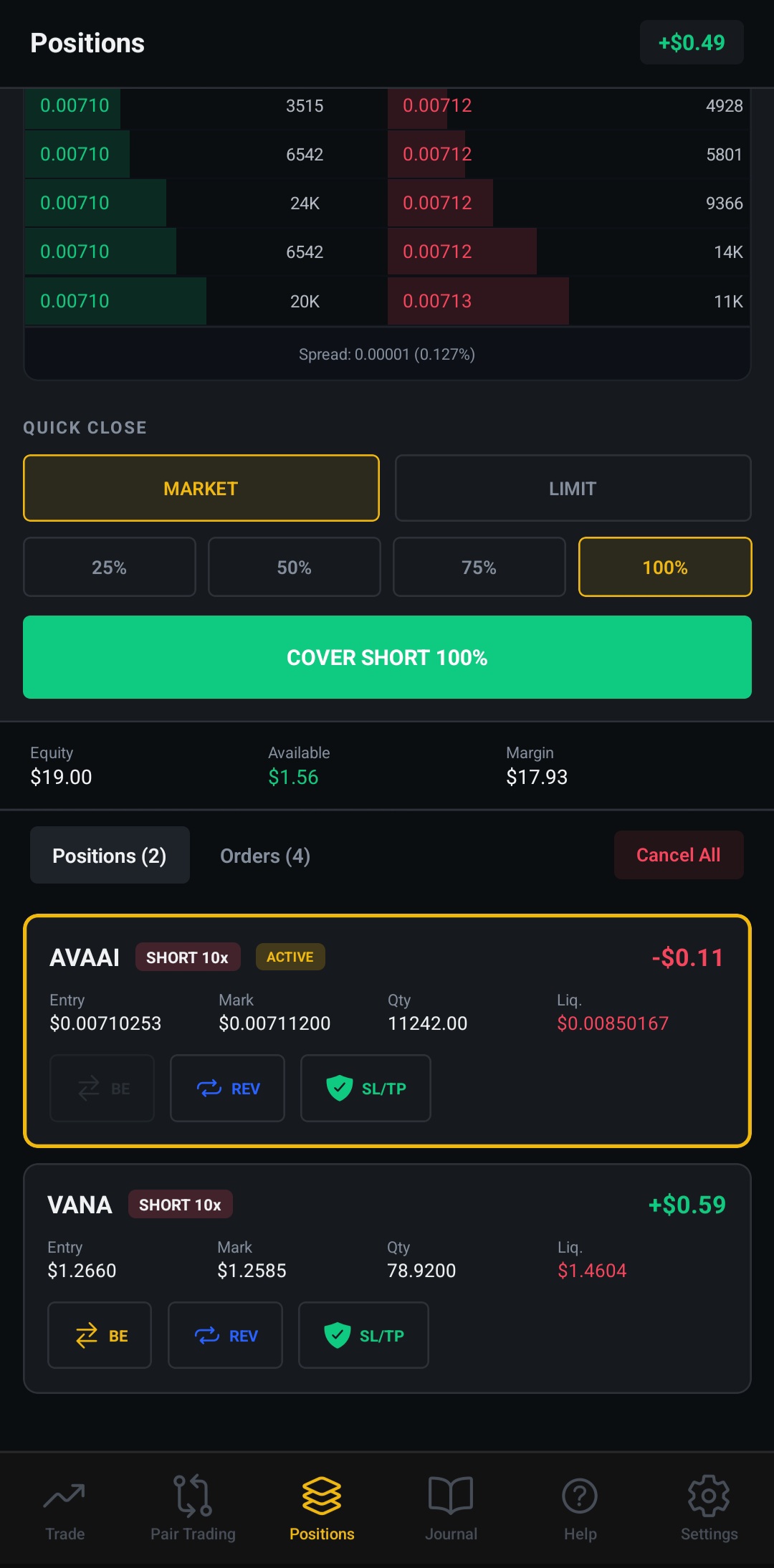The image size is (774, 1568).
Task: Select the 100% close size option
Action: [x=664, y=567]
